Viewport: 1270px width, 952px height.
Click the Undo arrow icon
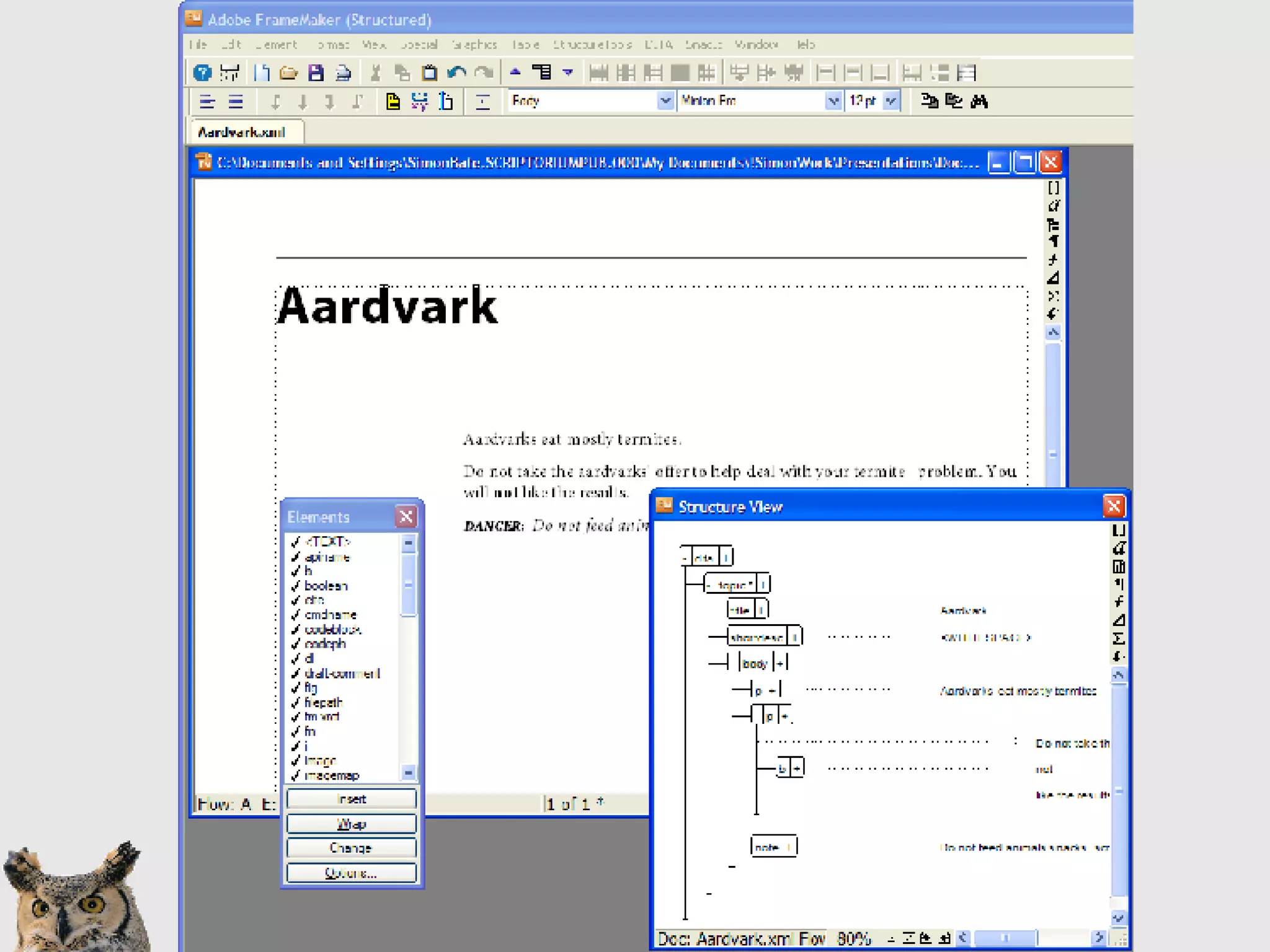point(457,73)
